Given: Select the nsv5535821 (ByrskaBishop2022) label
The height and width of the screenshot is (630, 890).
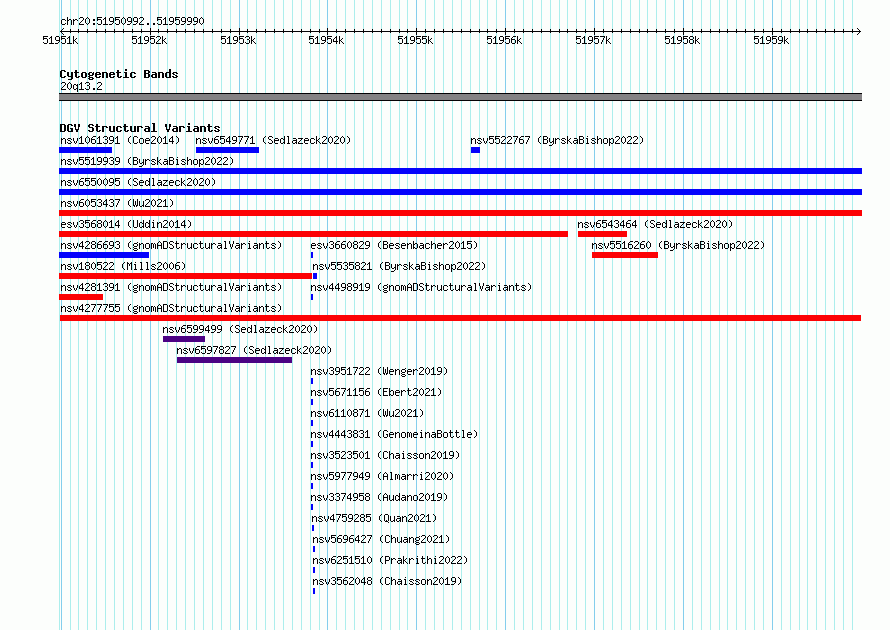Looking at the screenshot, I should tap(399, 266).
